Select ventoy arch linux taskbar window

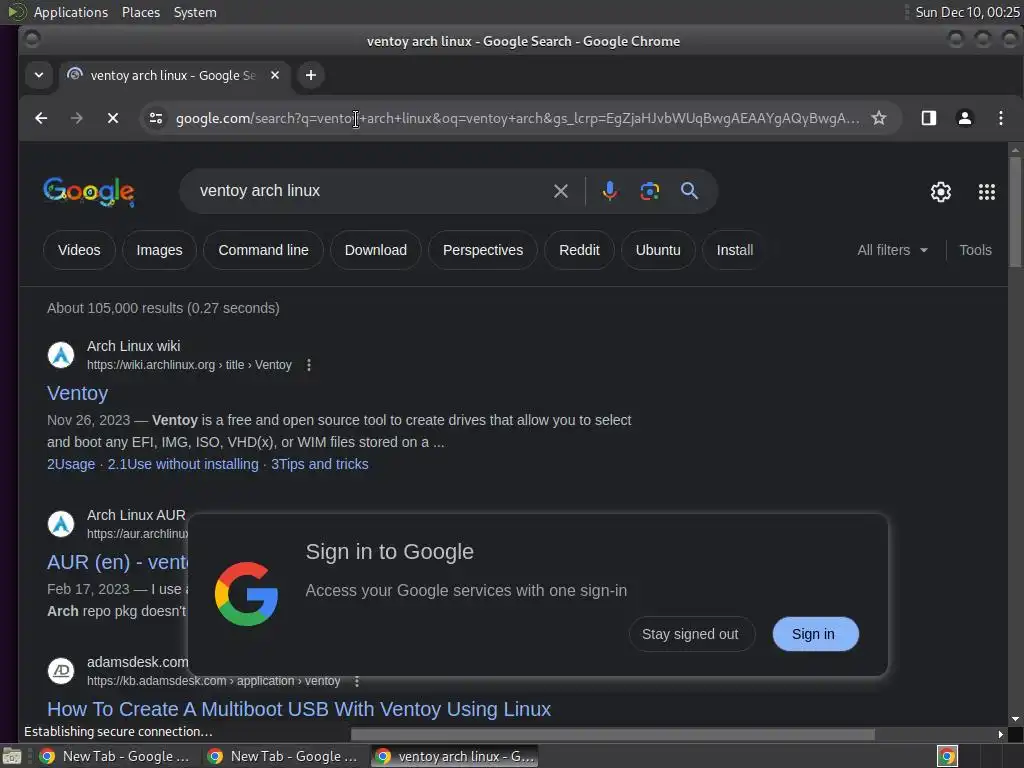455,756
